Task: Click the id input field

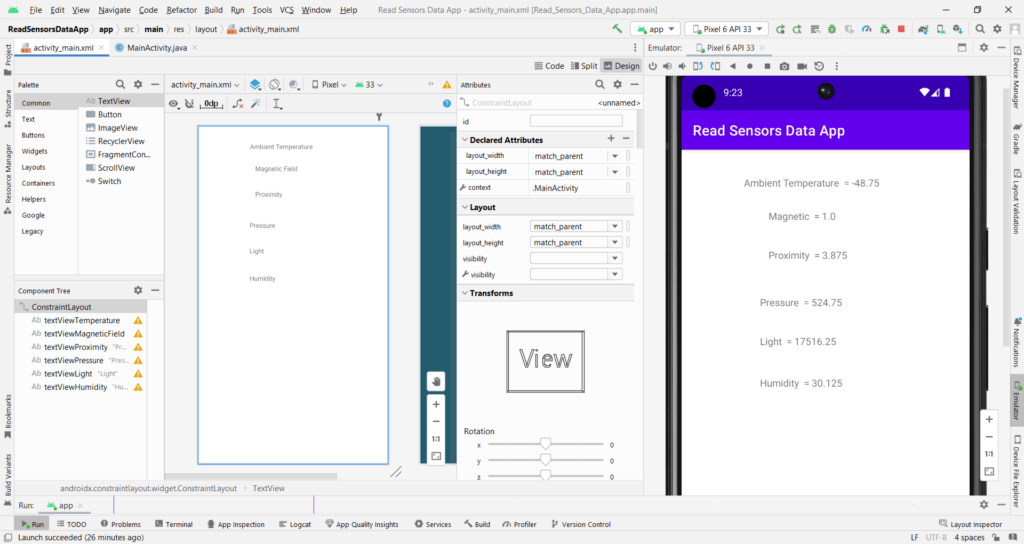Action: point(576,121)
